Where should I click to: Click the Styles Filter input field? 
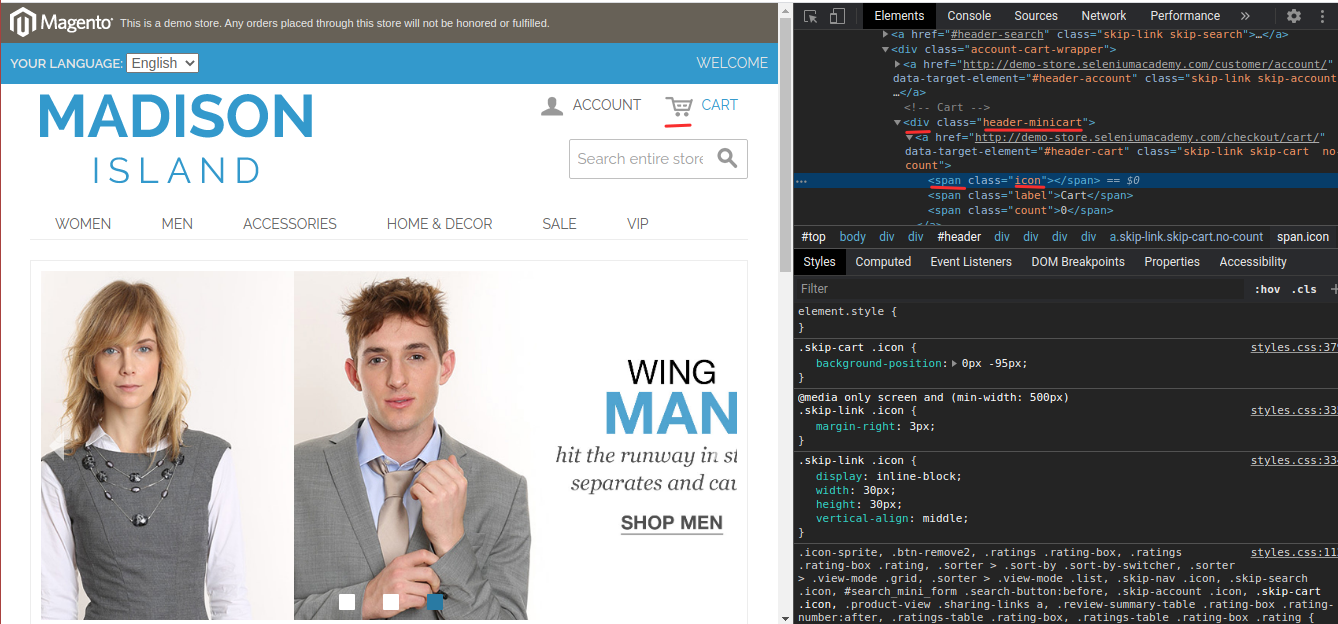coord(1020,289)
